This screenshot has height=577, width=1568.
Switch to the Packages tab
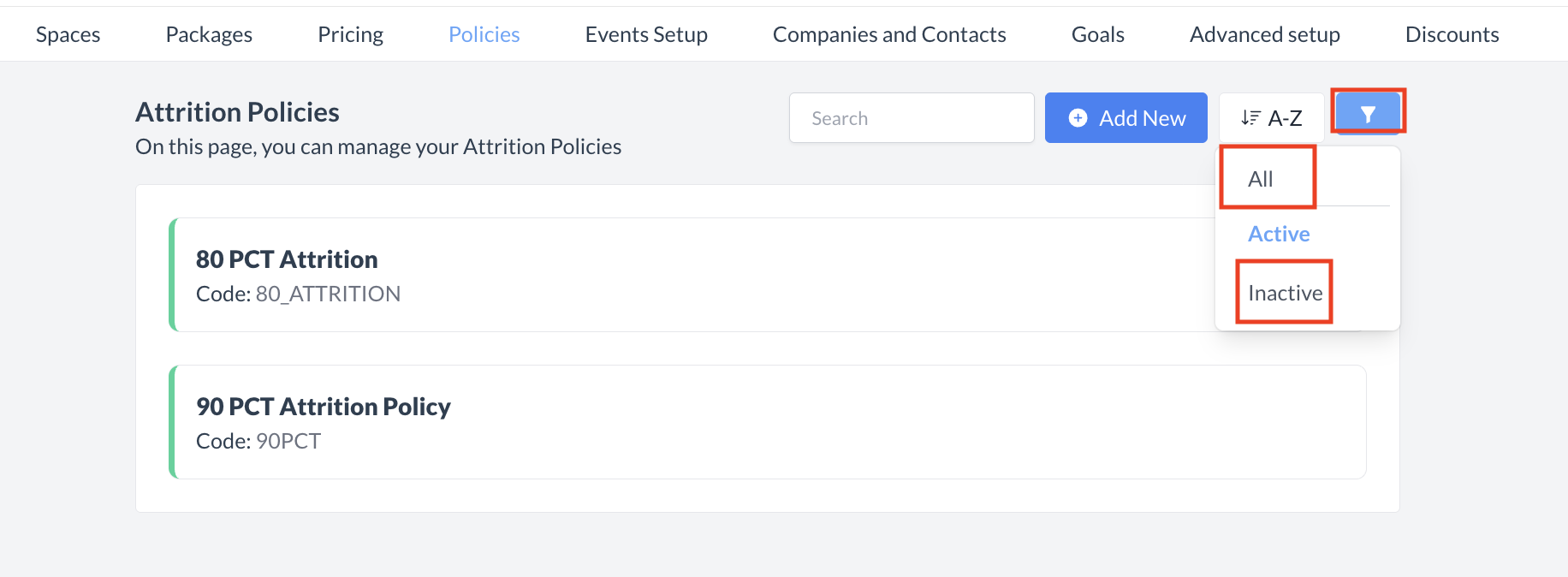209,34
